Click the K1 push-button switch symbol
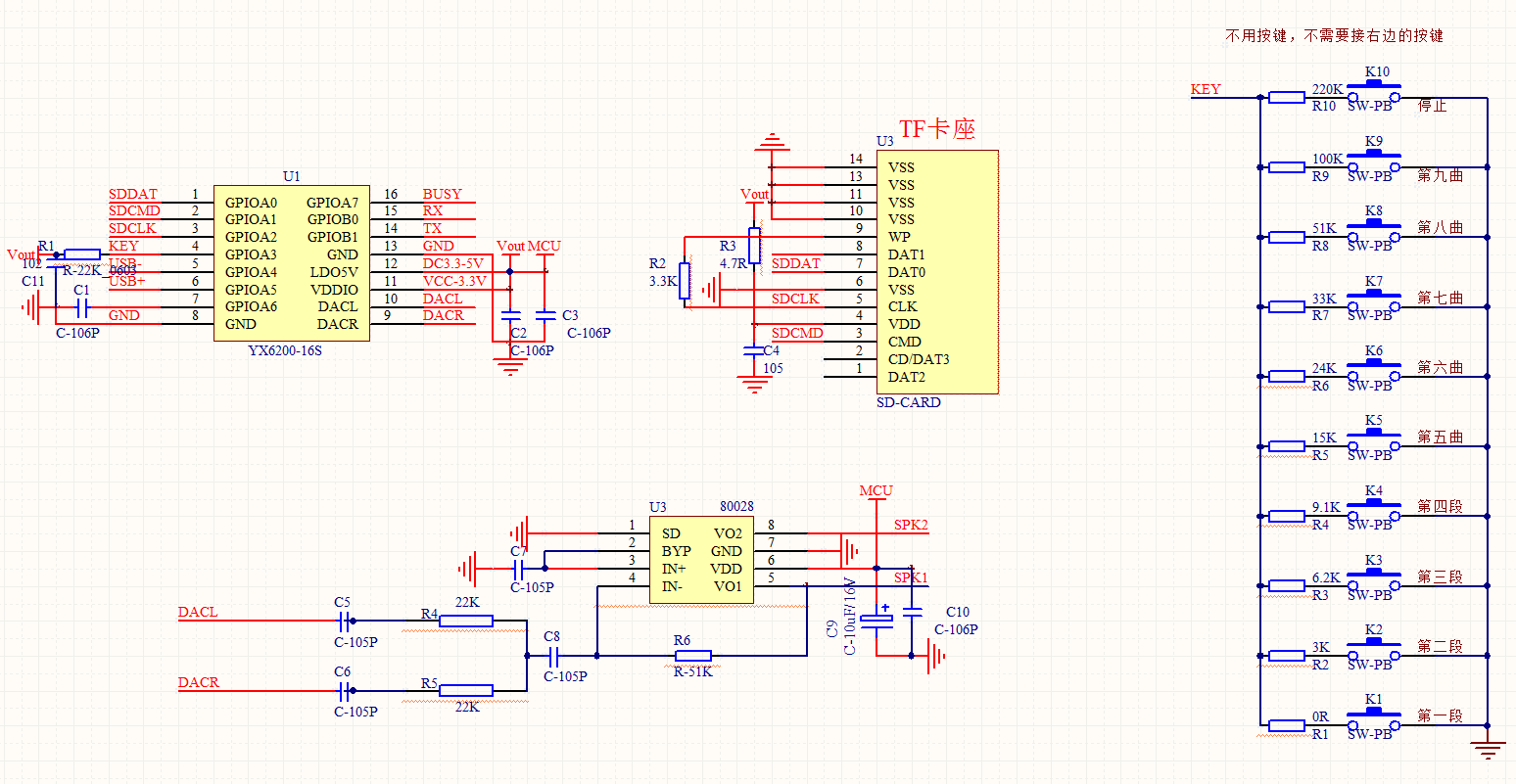This screenshot has width=1516, height=784. 1373,719
